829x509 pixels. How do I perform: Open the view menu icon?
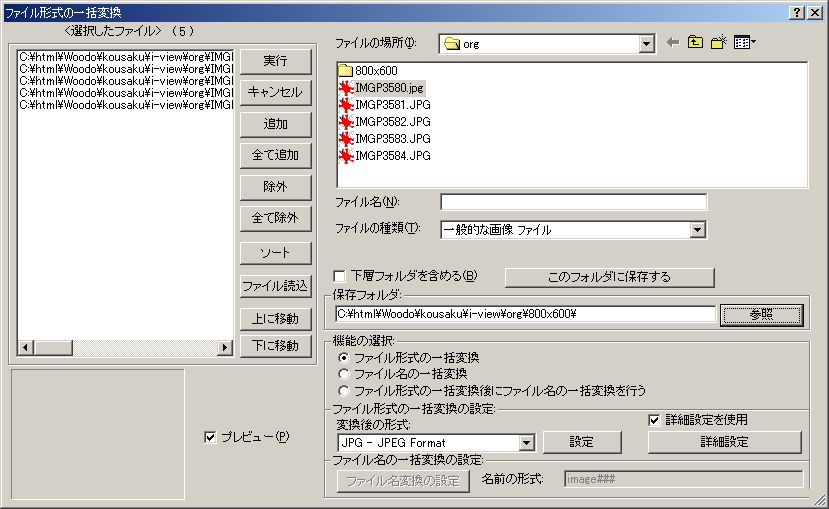tap(744, 43)
